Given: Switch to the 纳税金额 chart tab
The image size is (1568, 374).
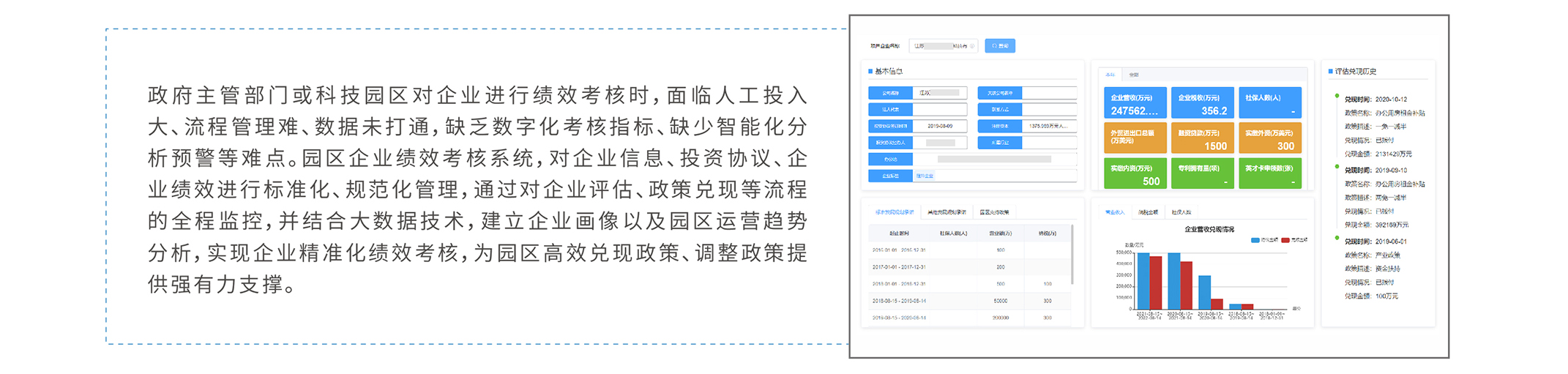Looking at the screenshot, I should pyautogui.click(x=1148, y=212).
